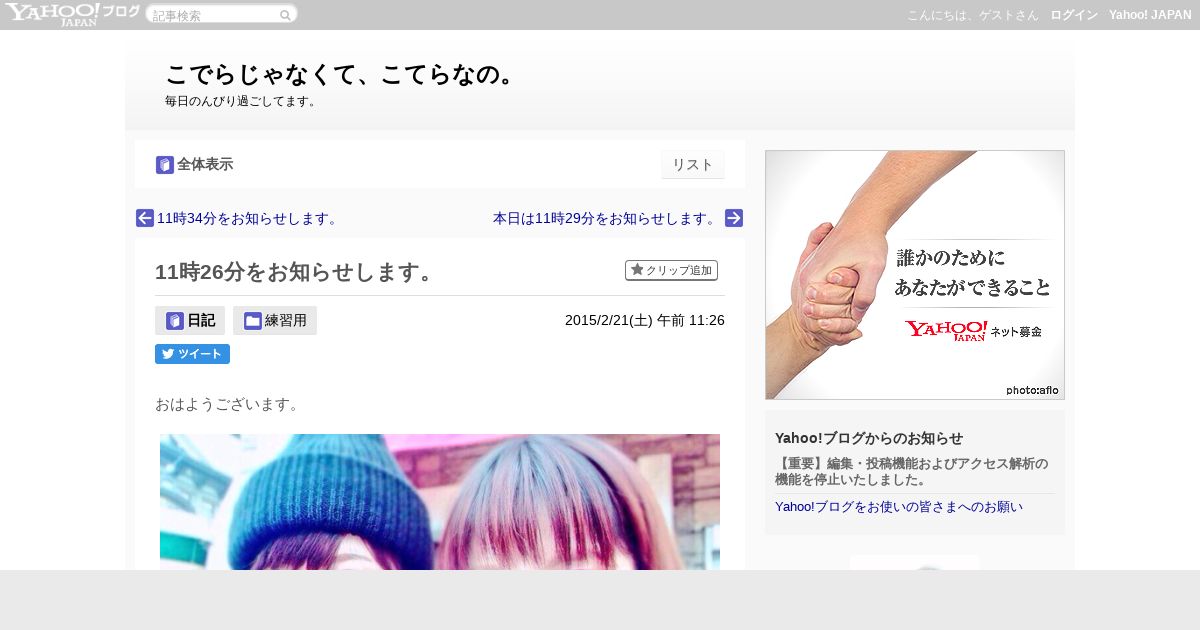
Task: Go to Yahoo! JAPAN top link
Action: pyautogui.click(x=1150, y=15)
